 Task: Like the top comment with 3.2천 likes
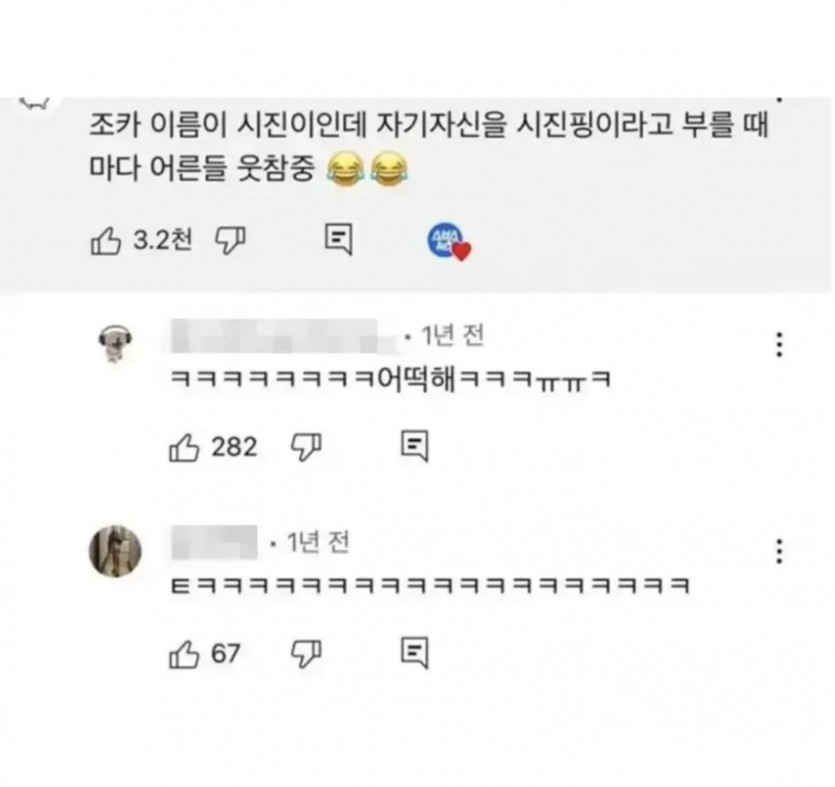click(x=105, y=241)
